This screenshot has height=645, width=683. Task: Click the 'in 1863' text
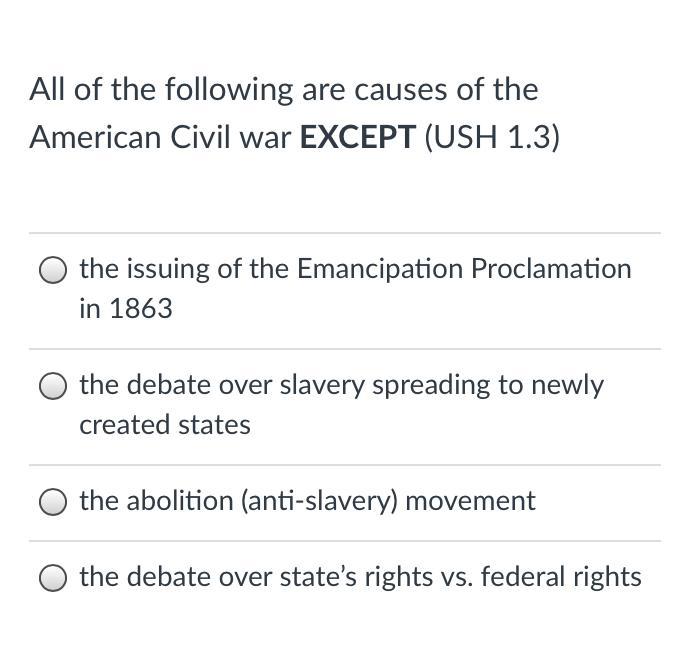[x=126, y=309]
